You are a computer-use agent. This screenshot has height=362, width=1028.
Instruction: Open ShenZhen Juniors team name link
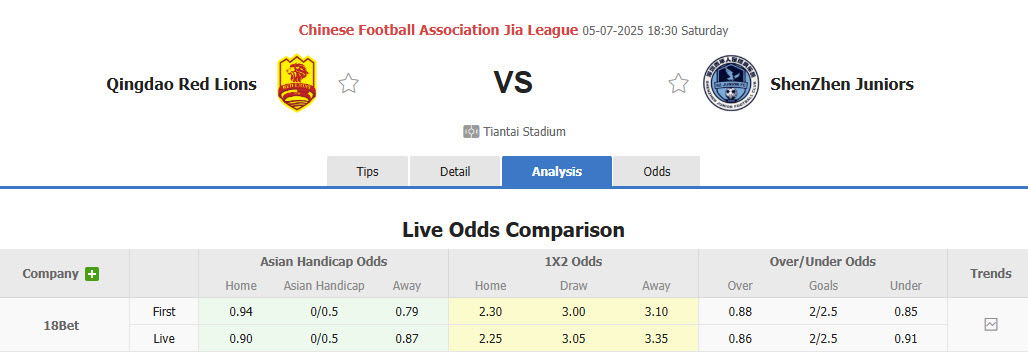(842, 84)
